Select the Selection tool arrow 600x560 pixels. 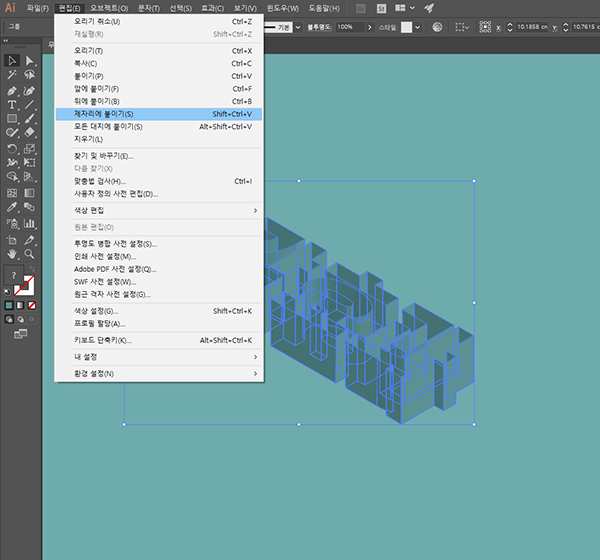pos(12,61)
